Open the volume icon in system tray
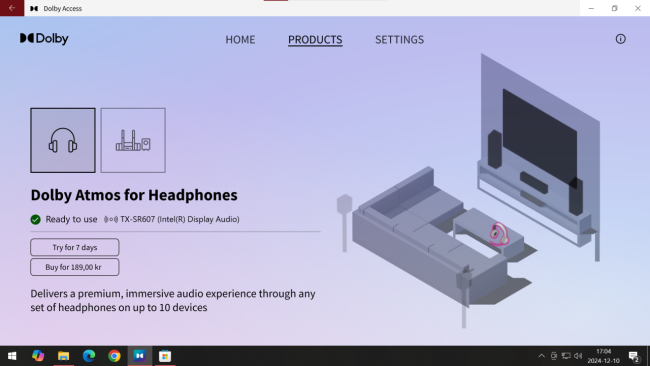 (x=578, y=356)
